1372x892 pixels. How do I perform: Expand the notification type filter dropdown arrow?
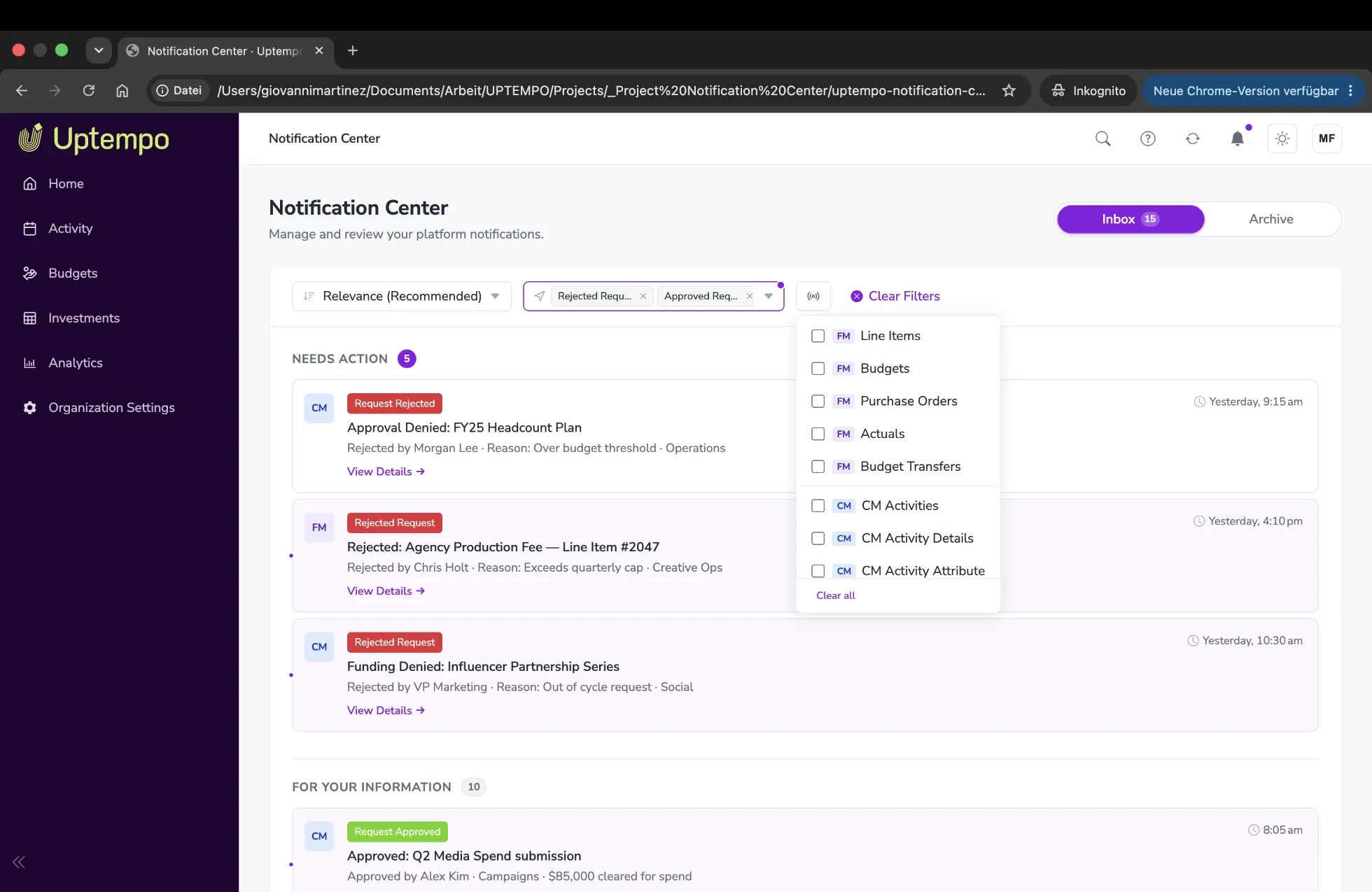tap(769, 296)
